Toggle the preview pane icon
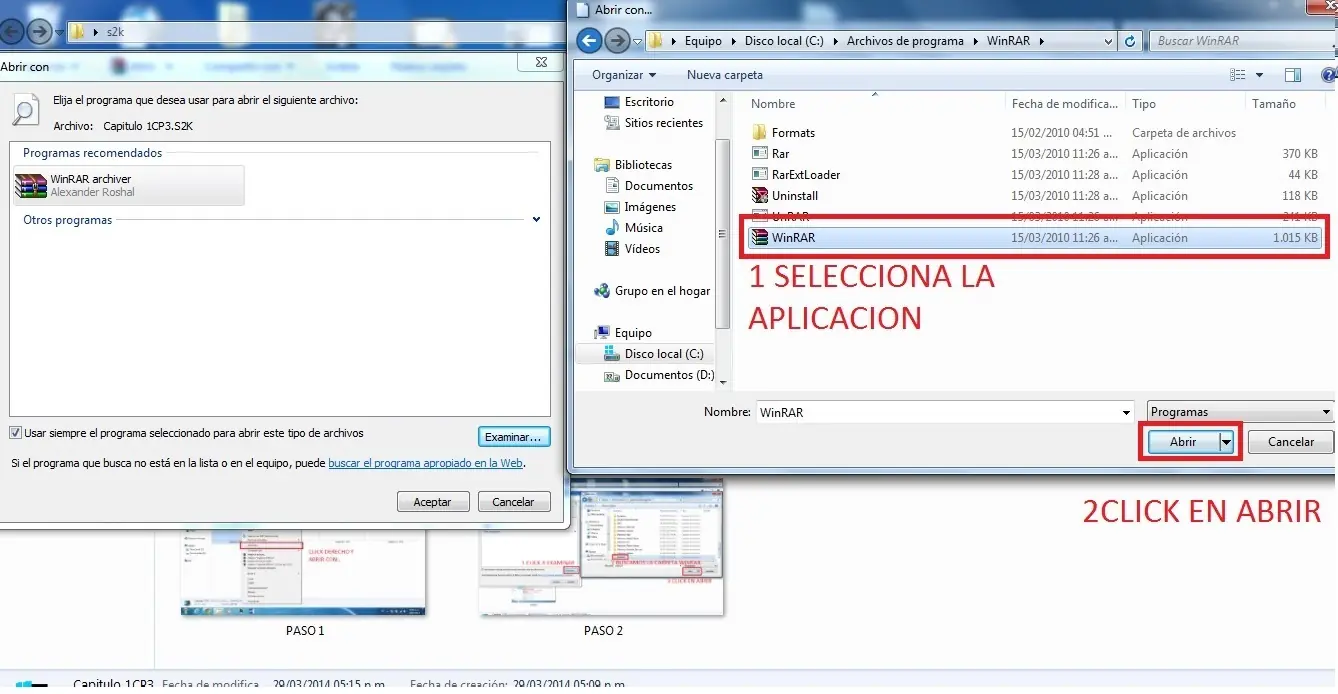 tap(1293, 75)
